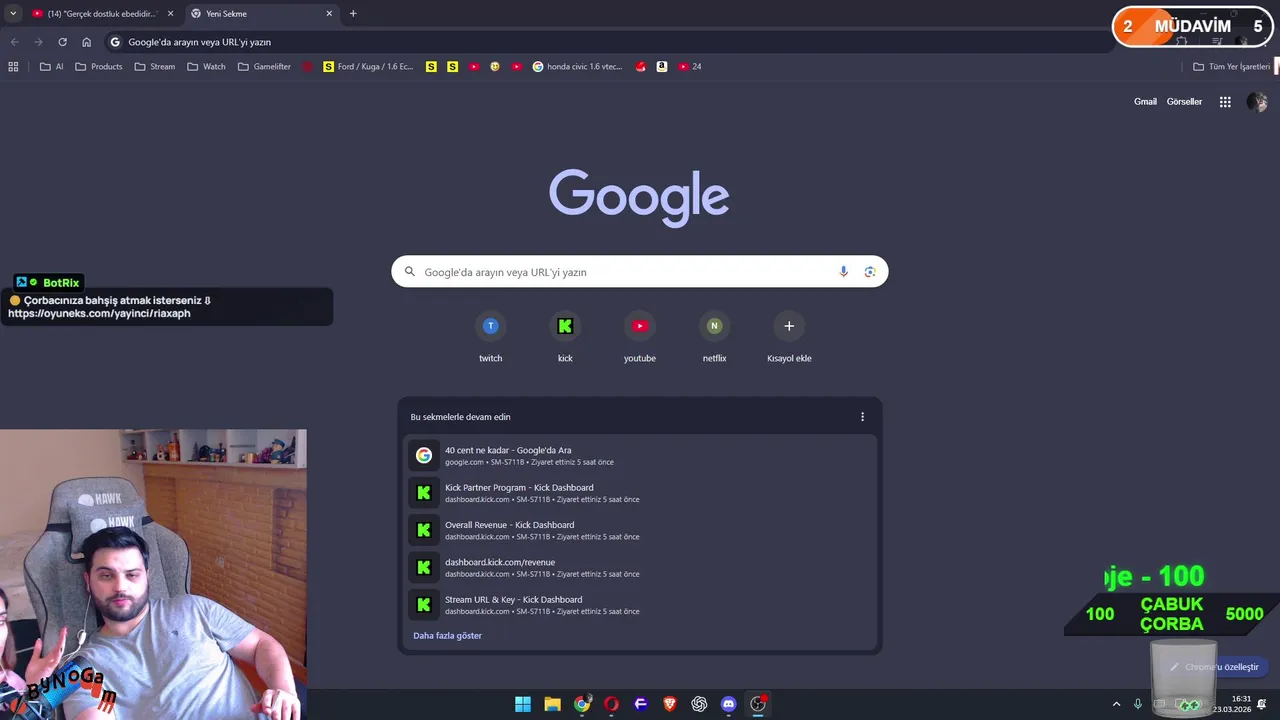Screen dimensions: 1280x720
Task: Open Stream URL & Key - Kick Dashboard entry
Action: tap(640, 605)
